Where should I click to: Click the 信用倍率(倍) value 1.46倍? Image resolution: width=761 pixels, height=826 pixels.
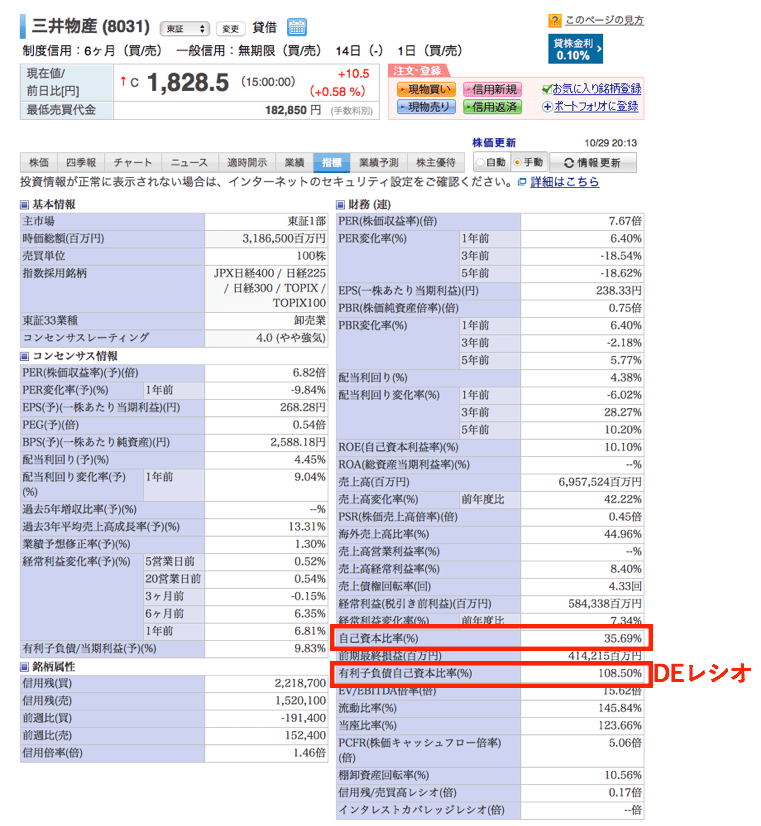[x=309, y=753]
